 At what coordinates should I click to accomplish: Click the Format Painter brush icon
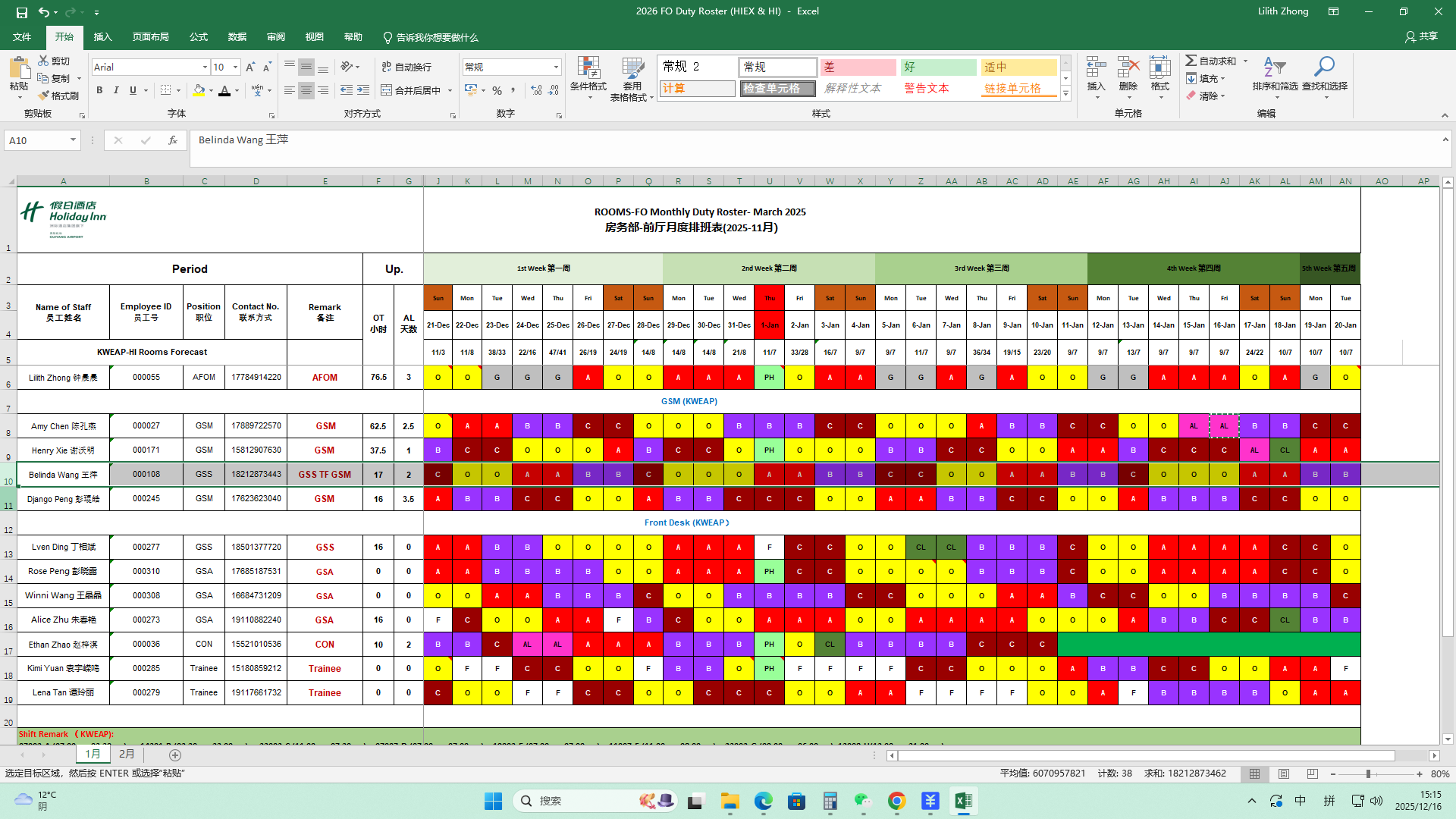[43, 96]
